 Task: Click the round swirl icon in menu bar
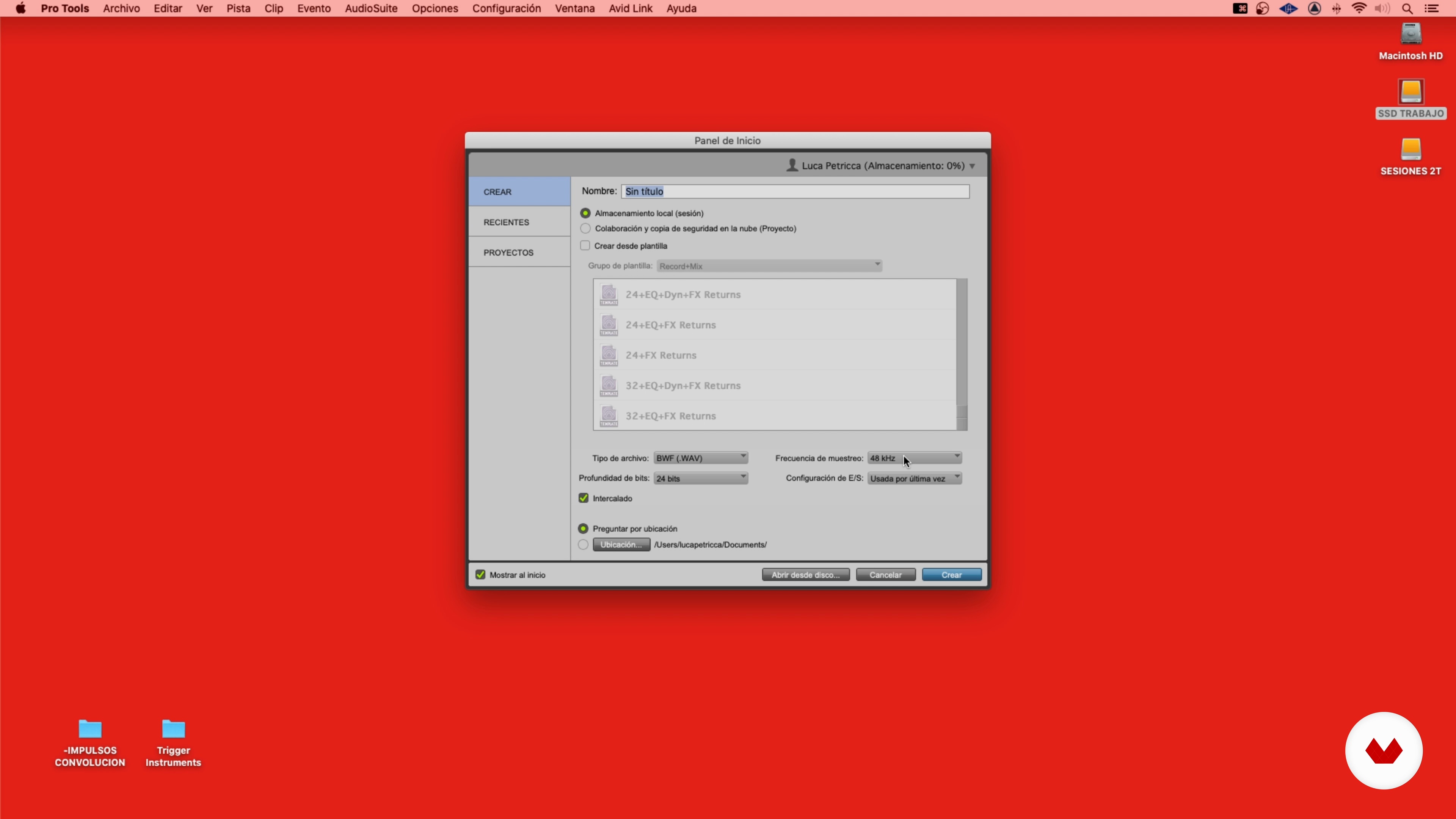coord(1263,8)
